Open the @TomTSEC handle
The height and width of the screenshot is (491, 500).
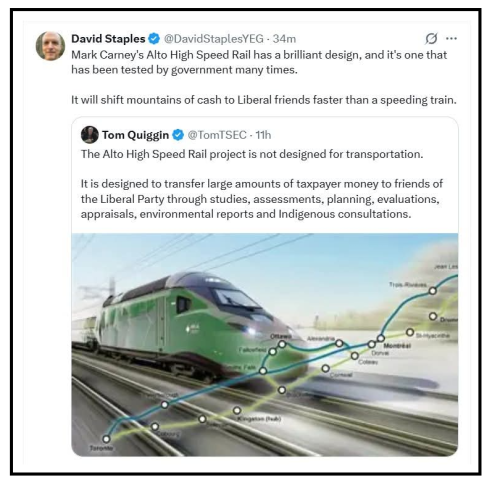(x=217, y=135)
